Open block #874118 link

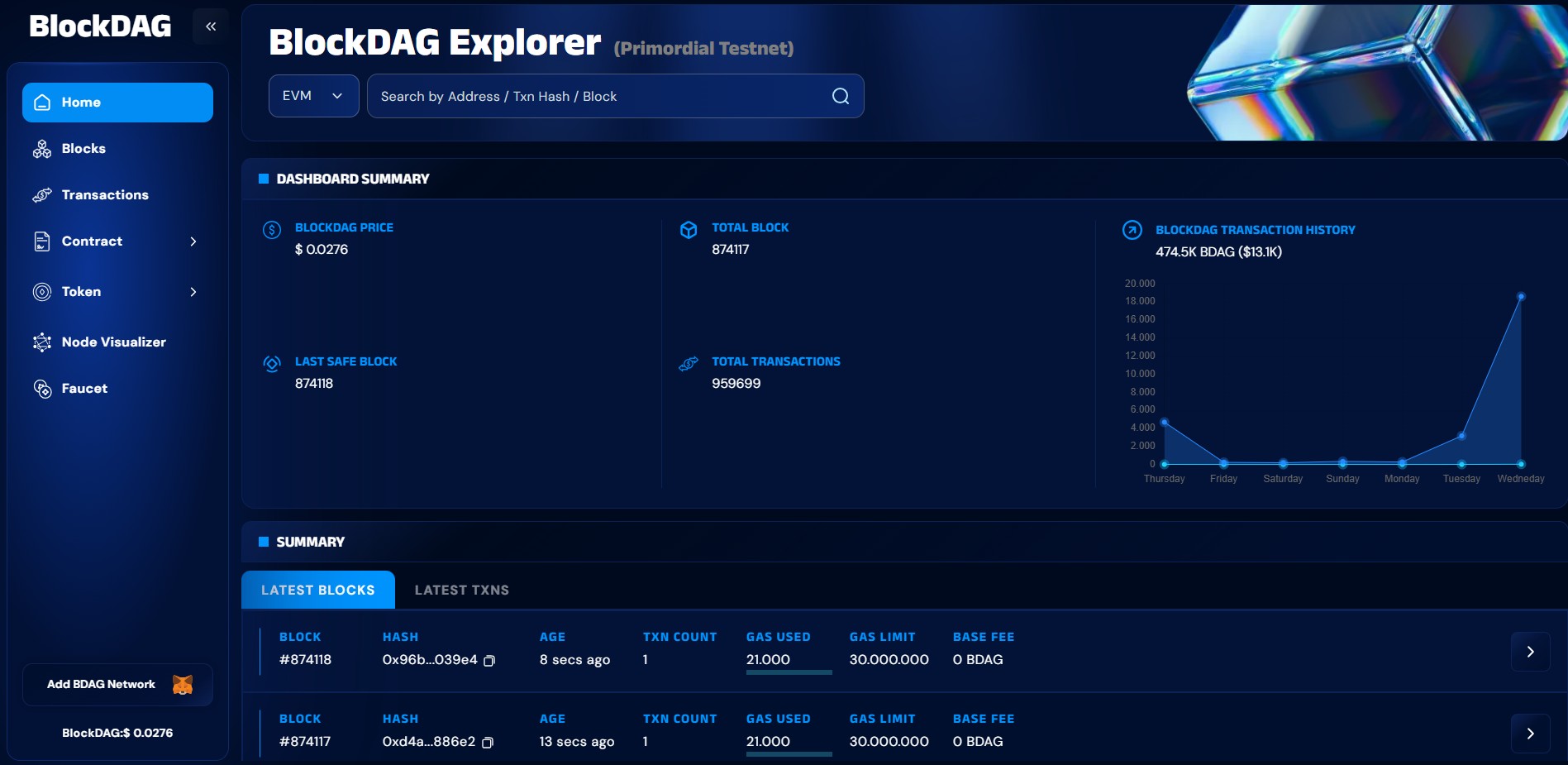[305, 660]
